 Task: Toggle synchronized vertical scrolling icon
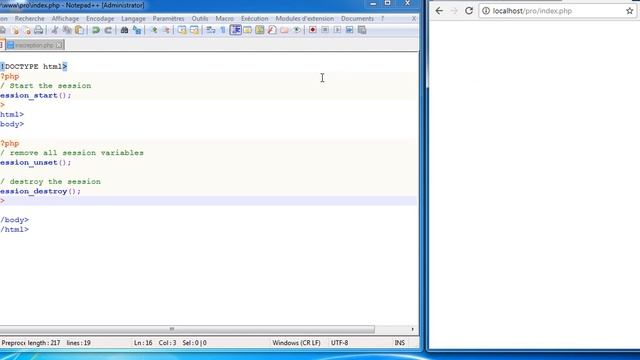[182, 30]
